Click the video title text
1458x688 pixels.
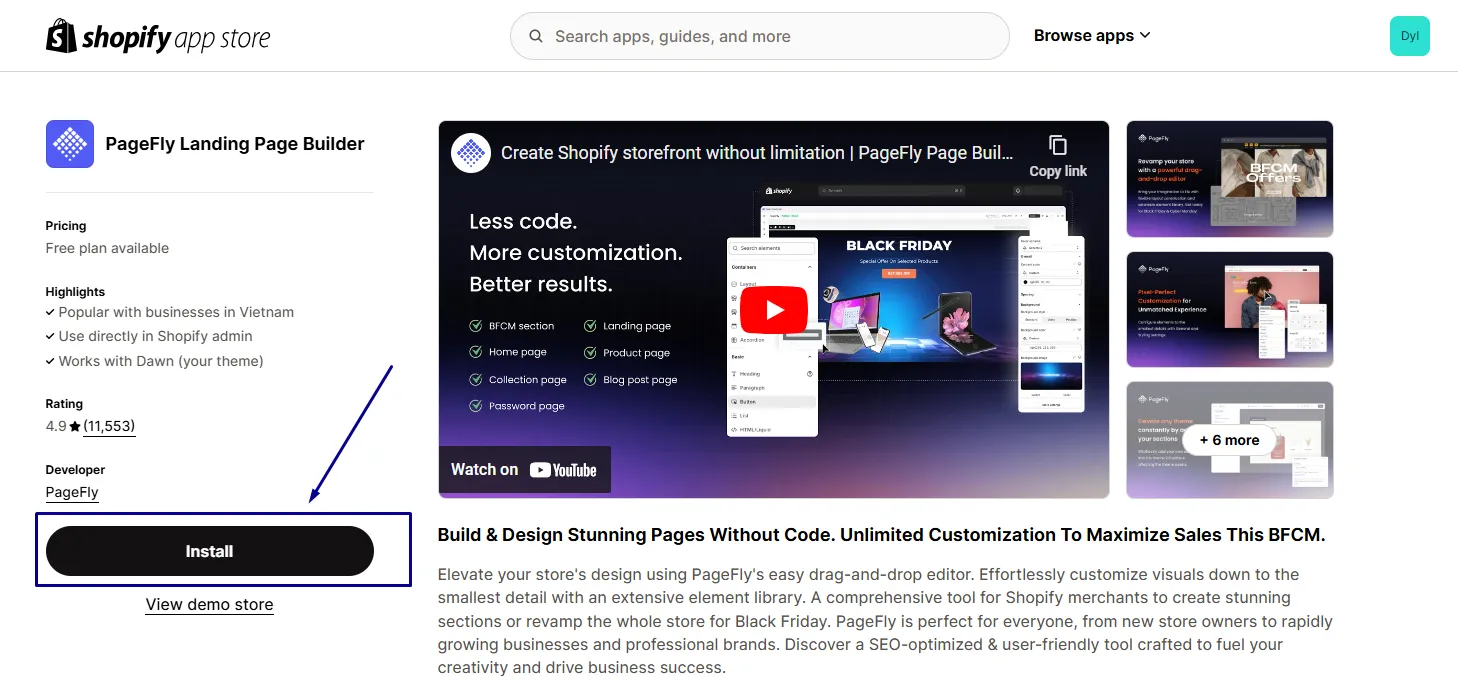757,153
